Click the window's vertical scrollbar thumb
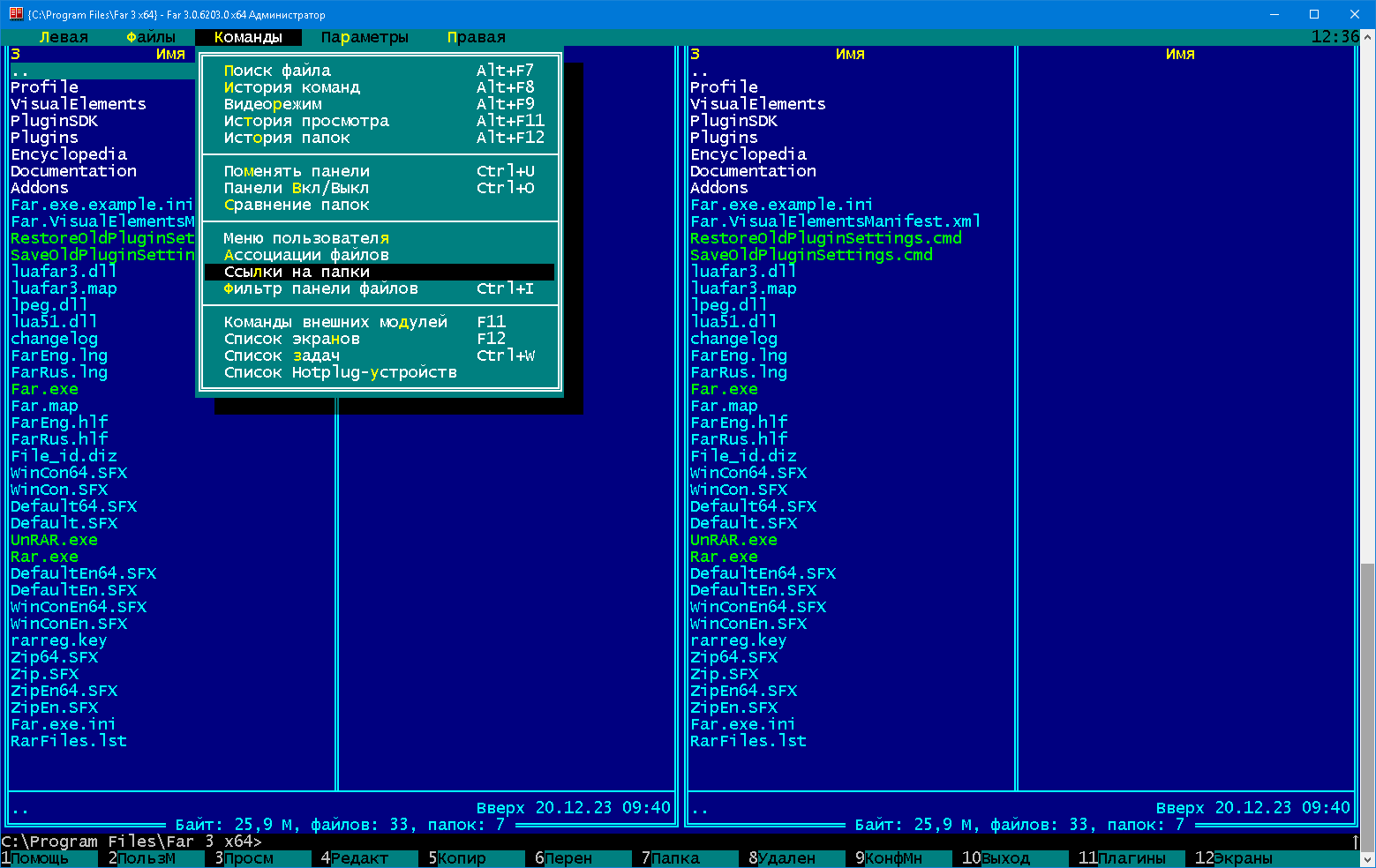This screenshot has height=868, width=1376. (1368, 706)
